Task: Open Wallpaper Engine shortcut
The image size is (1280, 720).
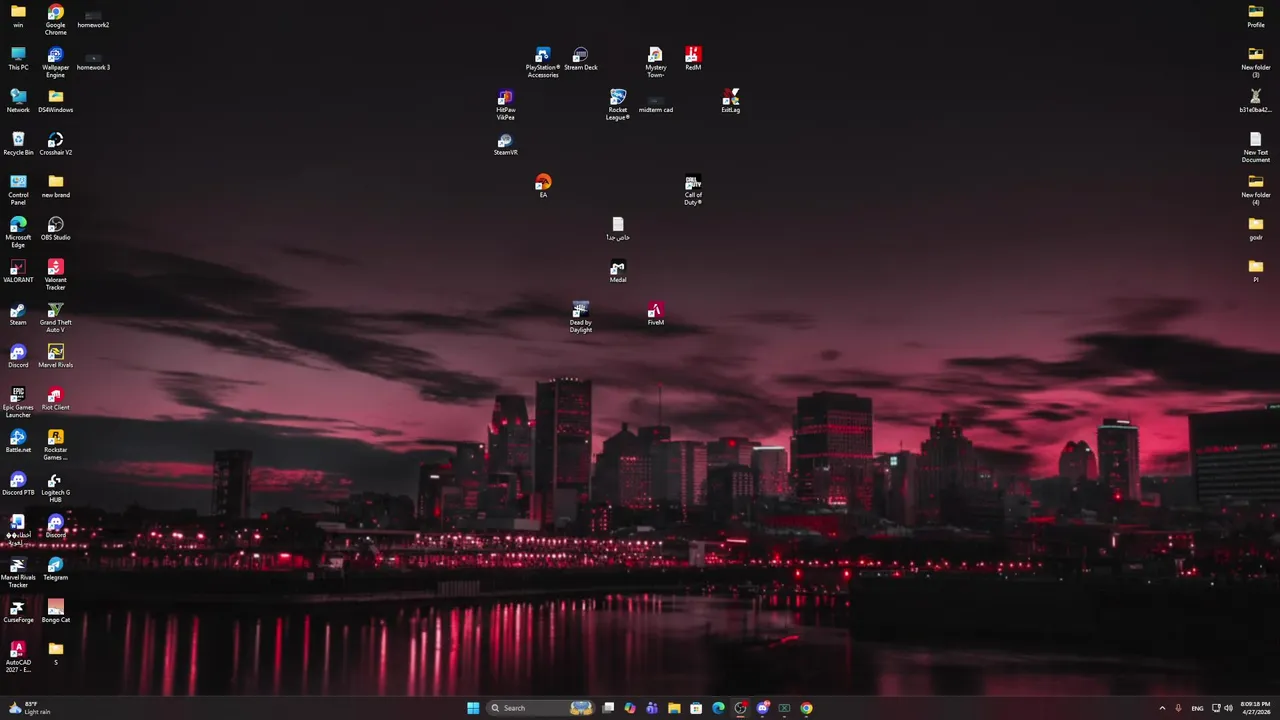Action: point(56,61)
